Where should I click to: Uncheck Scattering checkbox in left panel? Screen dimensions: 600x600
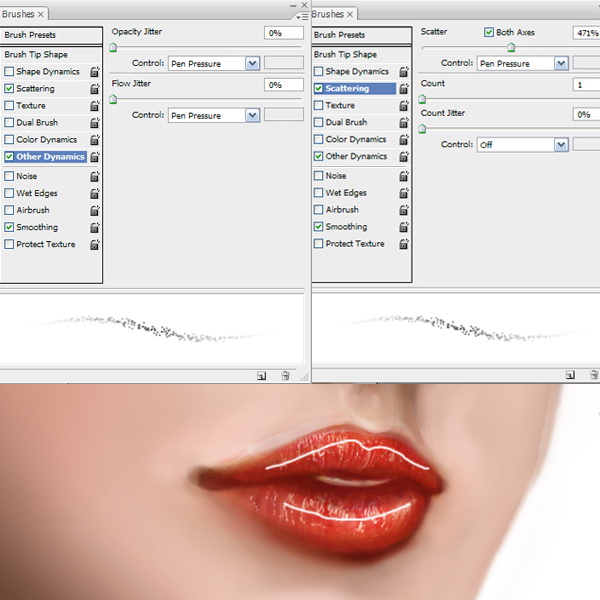coord(9,88)
